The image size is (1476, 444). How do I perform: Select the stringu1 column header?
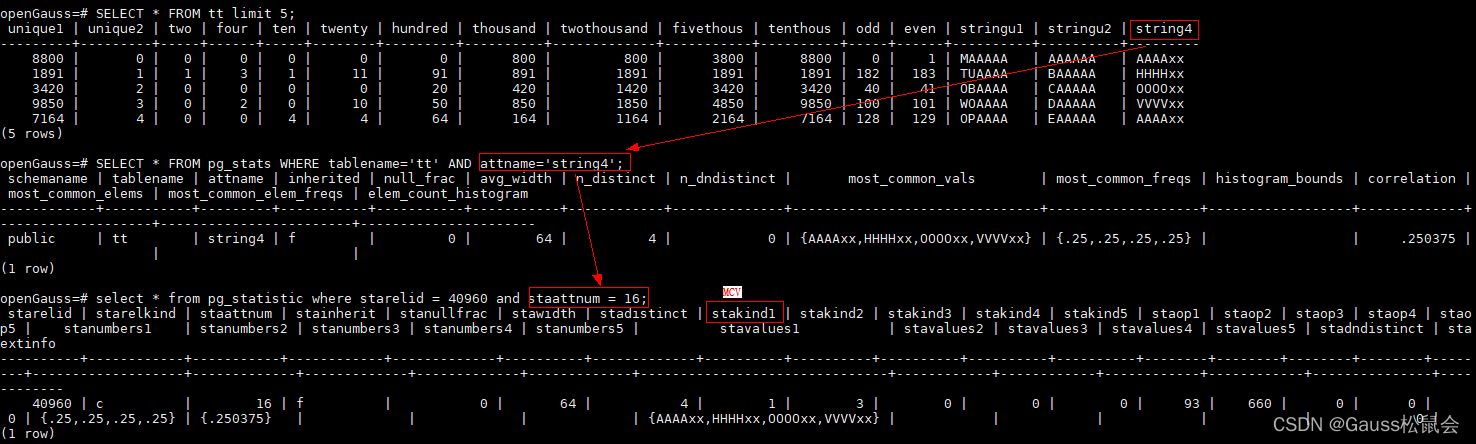[991, 29]
